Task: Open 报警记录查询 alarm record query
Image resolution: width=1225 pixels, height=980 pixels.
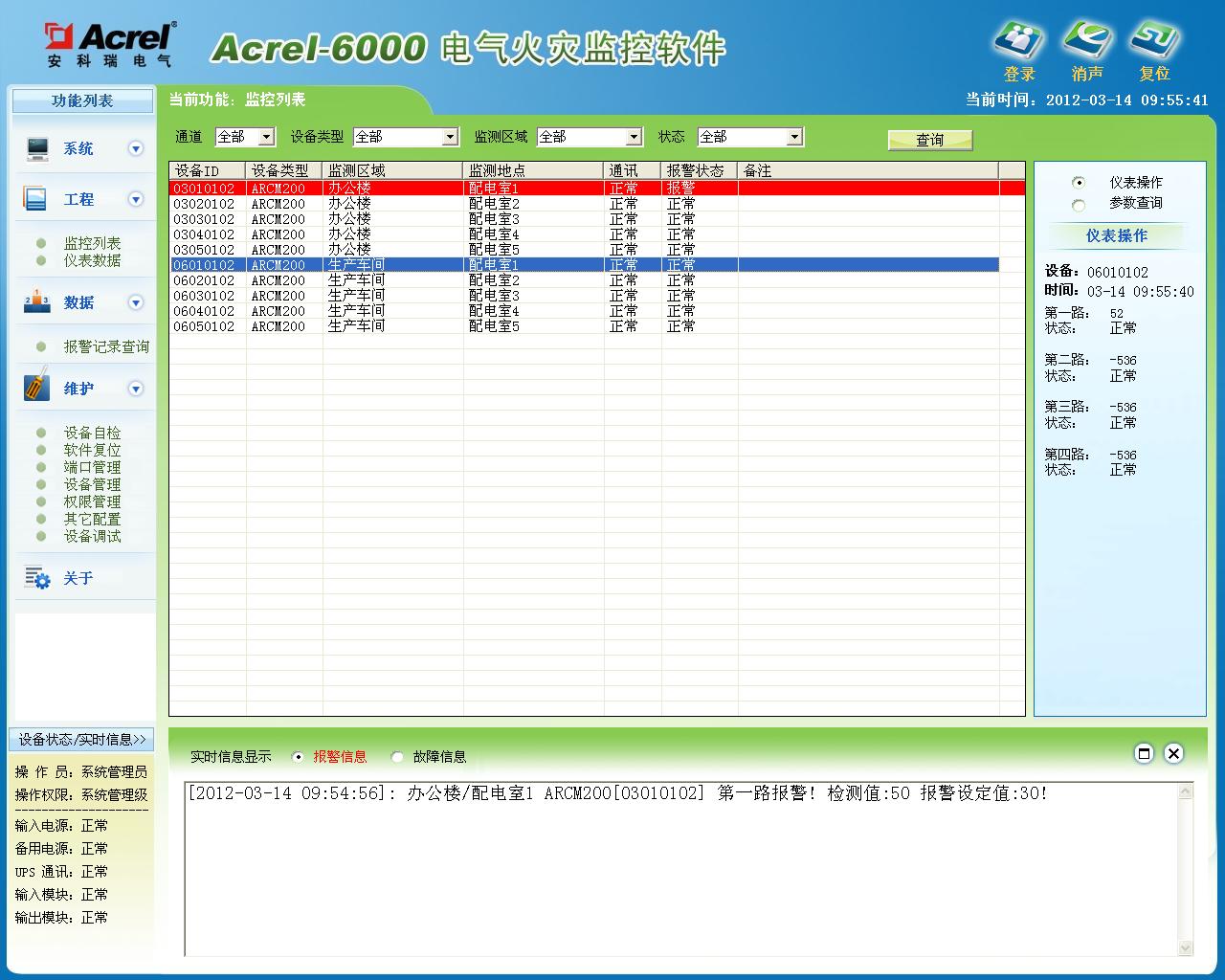Action: [x=106, y=346]
